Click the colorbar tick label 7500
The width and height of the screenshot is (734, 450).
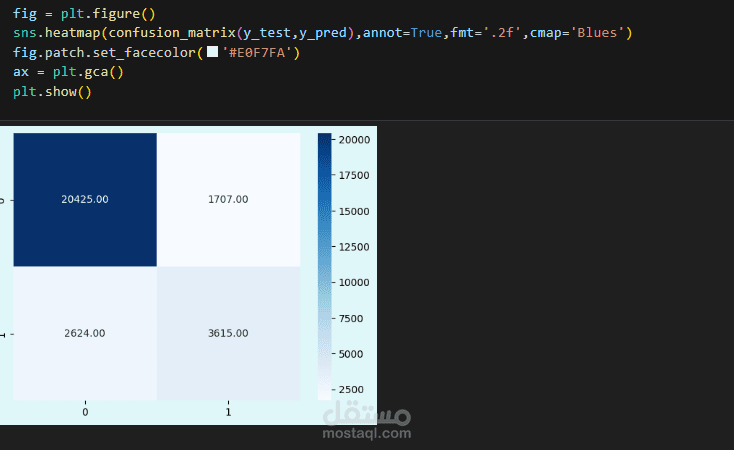coord(351,319)
